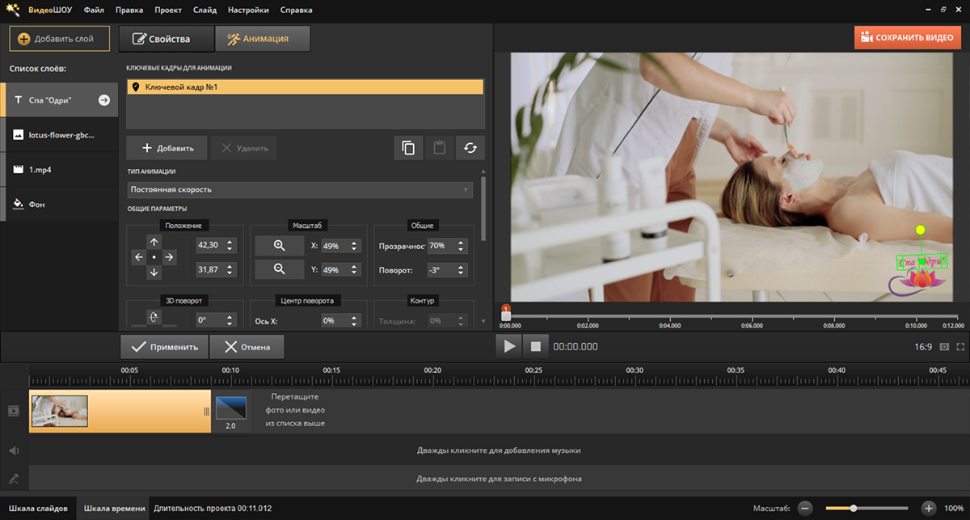Switch to Шкала времени view

click(x=114, y=508)
